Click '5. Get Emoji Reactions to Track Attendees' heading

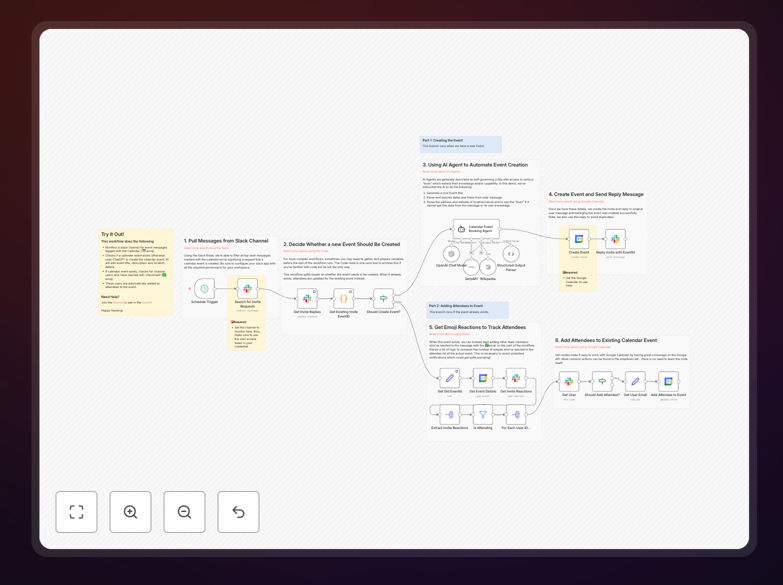[477, 327]
